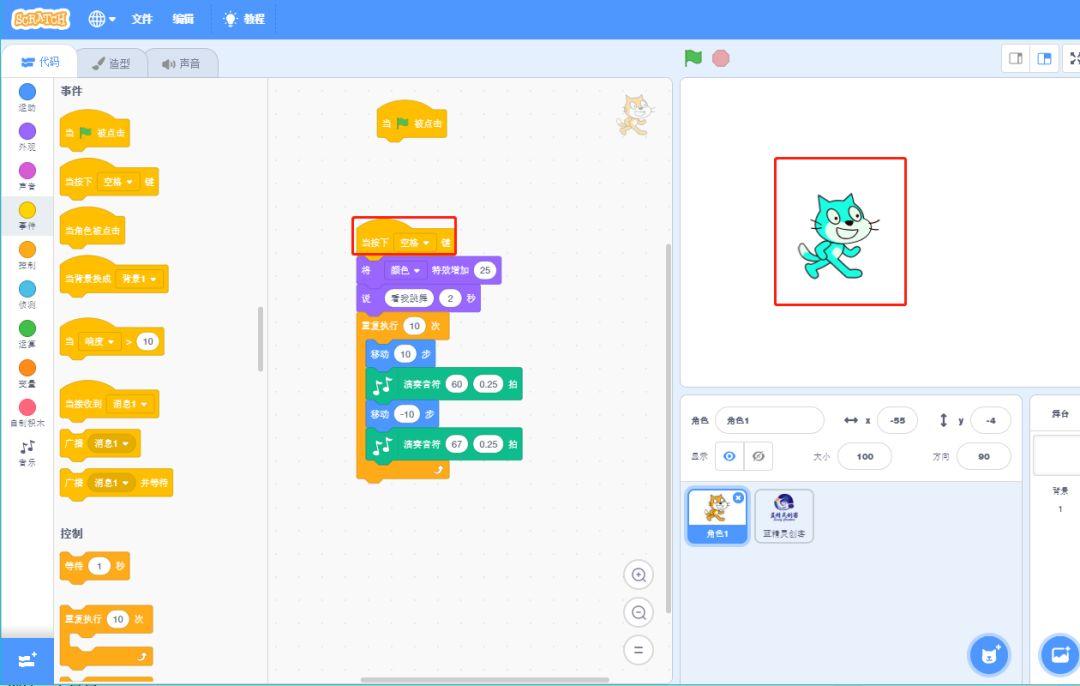Select the 控制 (Control) orange category
The width and height of the screenshot is (1080, 686).
[x=27, y=254]
